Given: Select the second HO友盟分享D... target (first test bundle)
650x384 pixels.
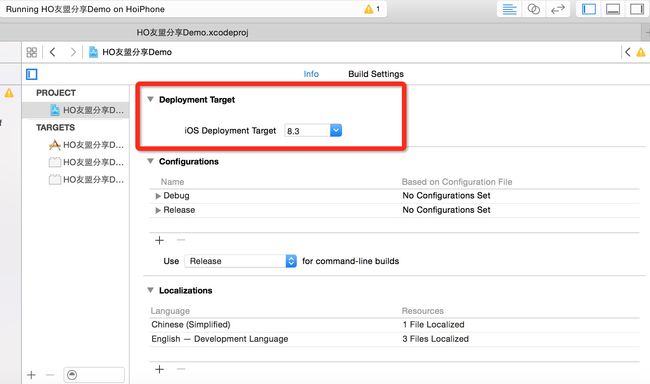Looking at the screenshot, I should tap(86, 162).
